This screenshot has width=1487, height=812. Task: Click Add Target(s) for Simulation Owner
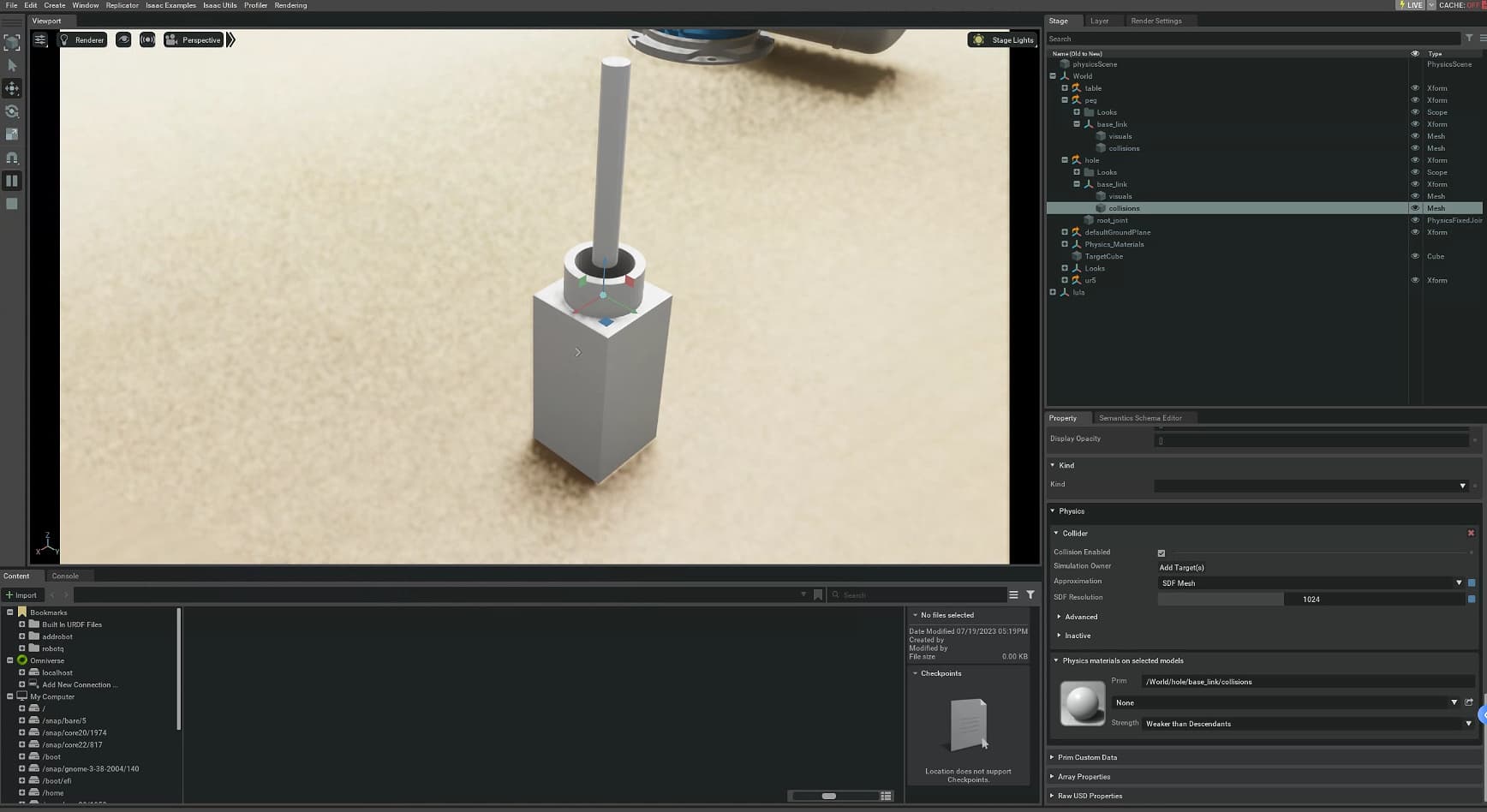[1181, 568]
